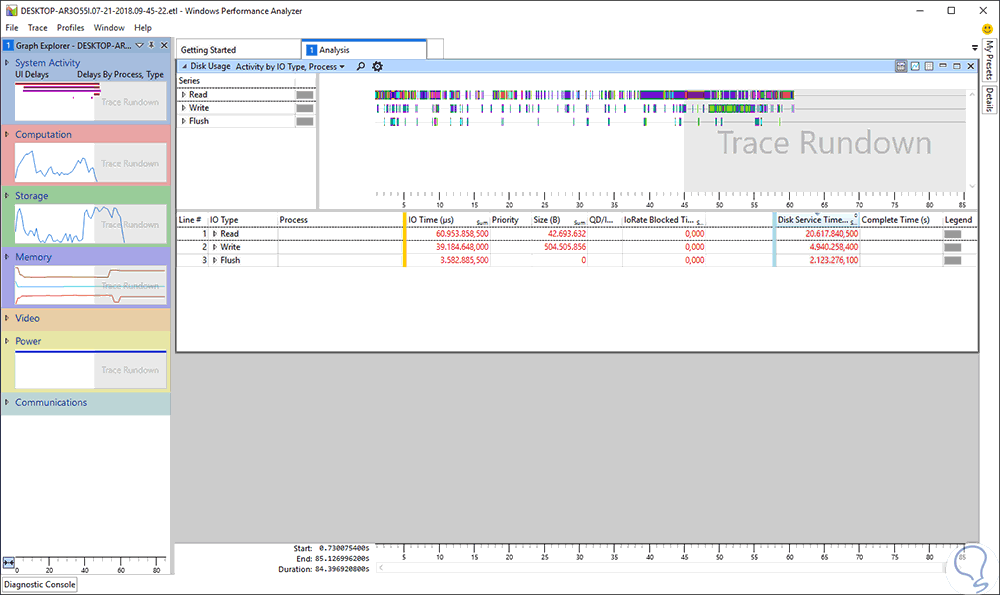Image resolution: width=1000 pixels, height=595 pixels.
Task: Click the Read Size value 42.693.632
Action: 567,233
